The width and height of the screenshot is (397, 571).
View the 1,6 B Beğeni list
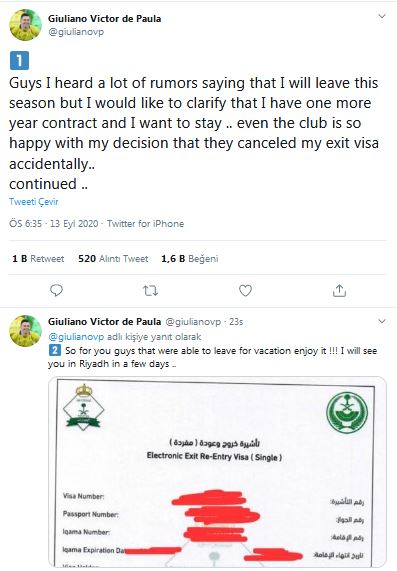pyautogui.click(x=190, y=259)
